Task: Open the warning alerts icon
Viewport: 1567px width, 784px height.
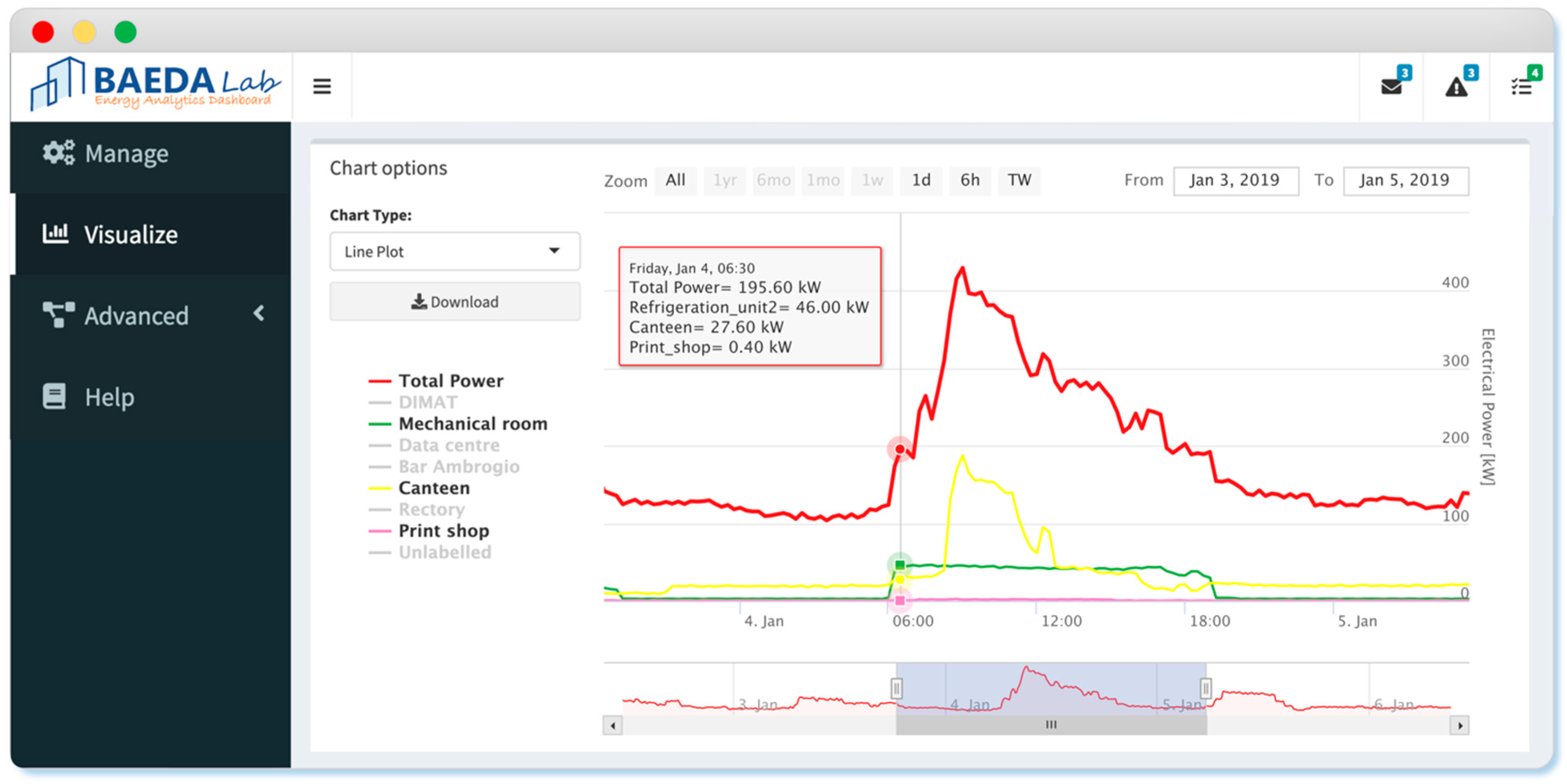Action: (x=1456, y=87)
